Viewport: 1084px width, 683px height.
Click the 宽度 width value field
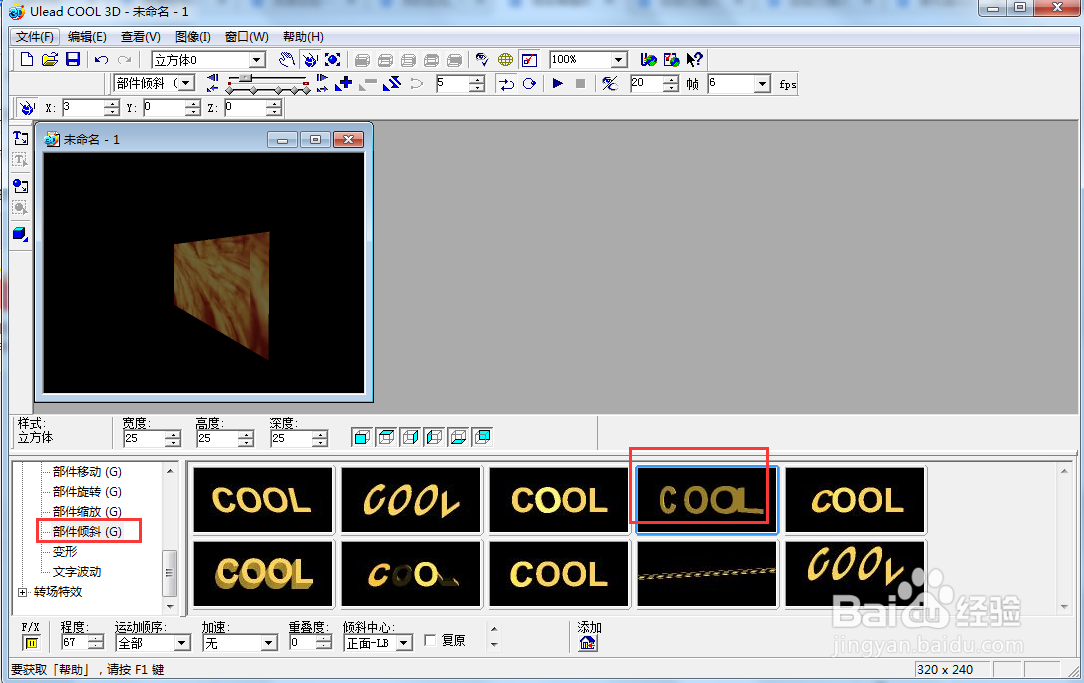coord(144,438)
